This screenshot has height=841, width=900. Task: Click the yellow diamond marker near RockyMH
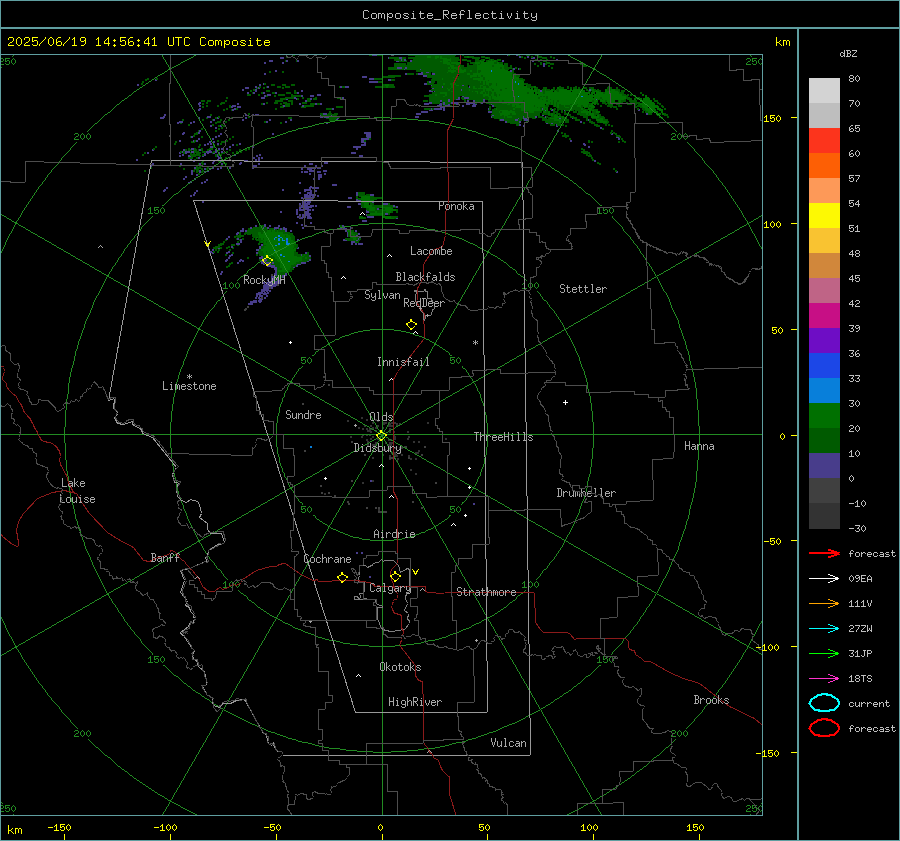point(267,261)
